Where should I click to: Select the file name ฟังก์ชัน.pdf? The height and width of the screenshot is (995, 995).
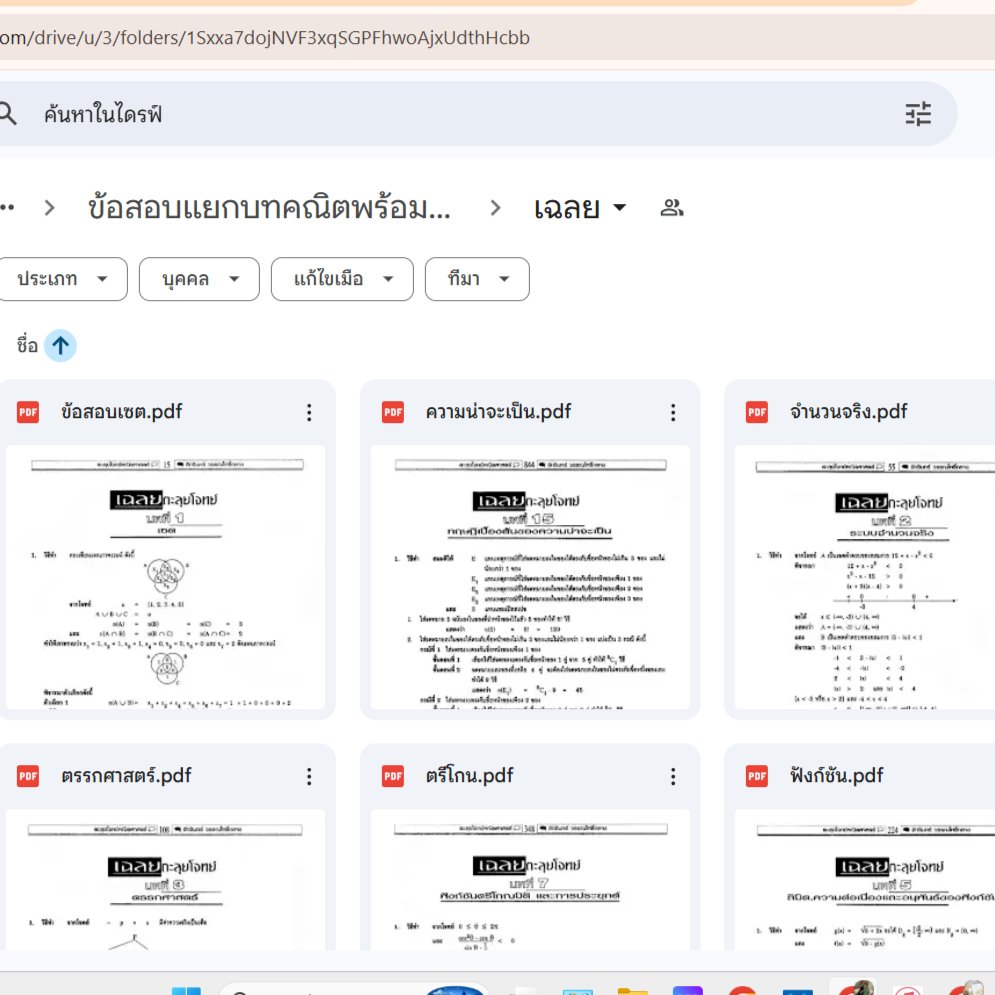tap(836, 775)
